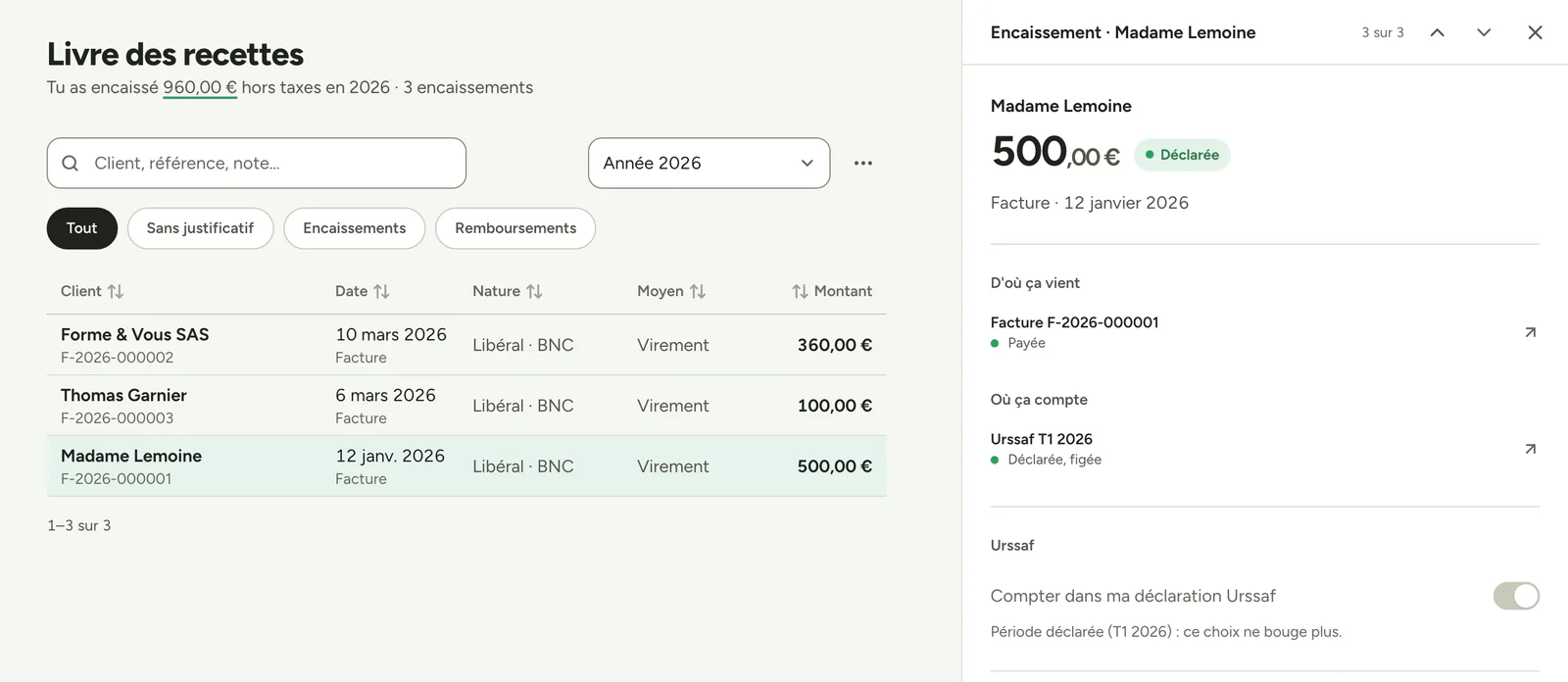
Task: Select the Tout filter tab
Action: (x=82, y=228)
